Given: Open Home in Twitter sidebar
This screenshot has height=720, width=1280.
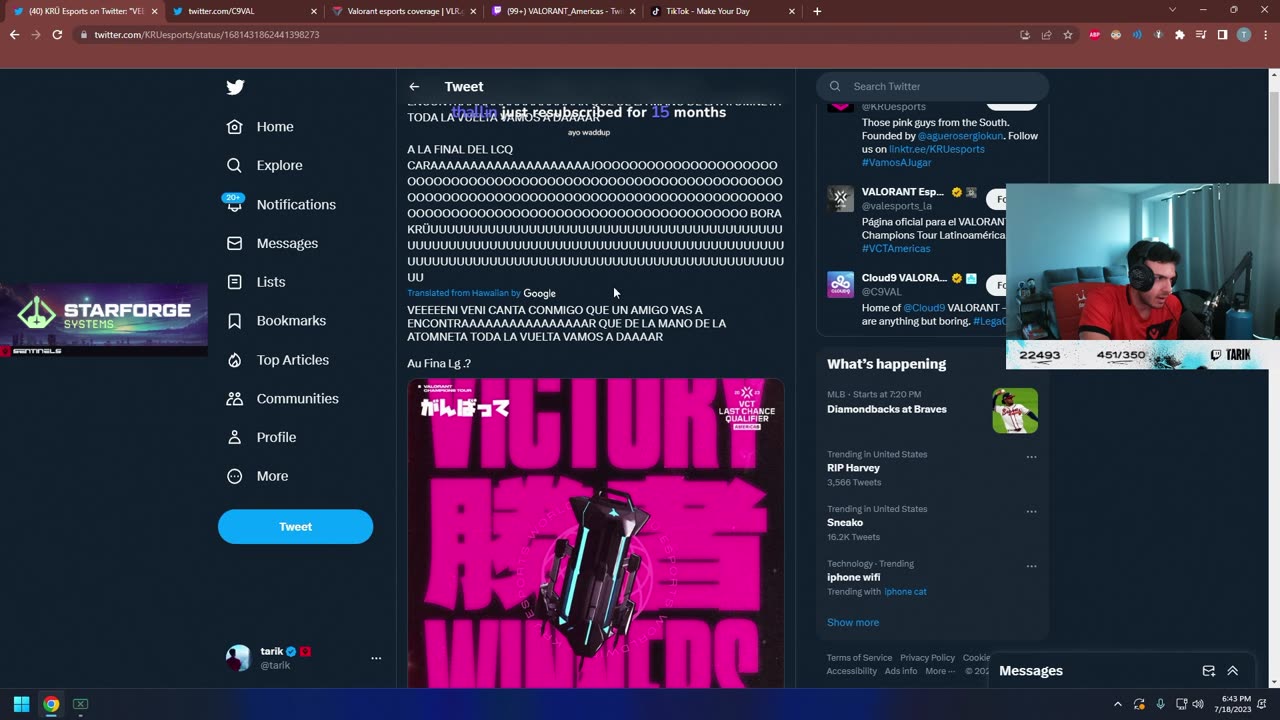Looking at the screenshot, I should [x=260, y=127].
